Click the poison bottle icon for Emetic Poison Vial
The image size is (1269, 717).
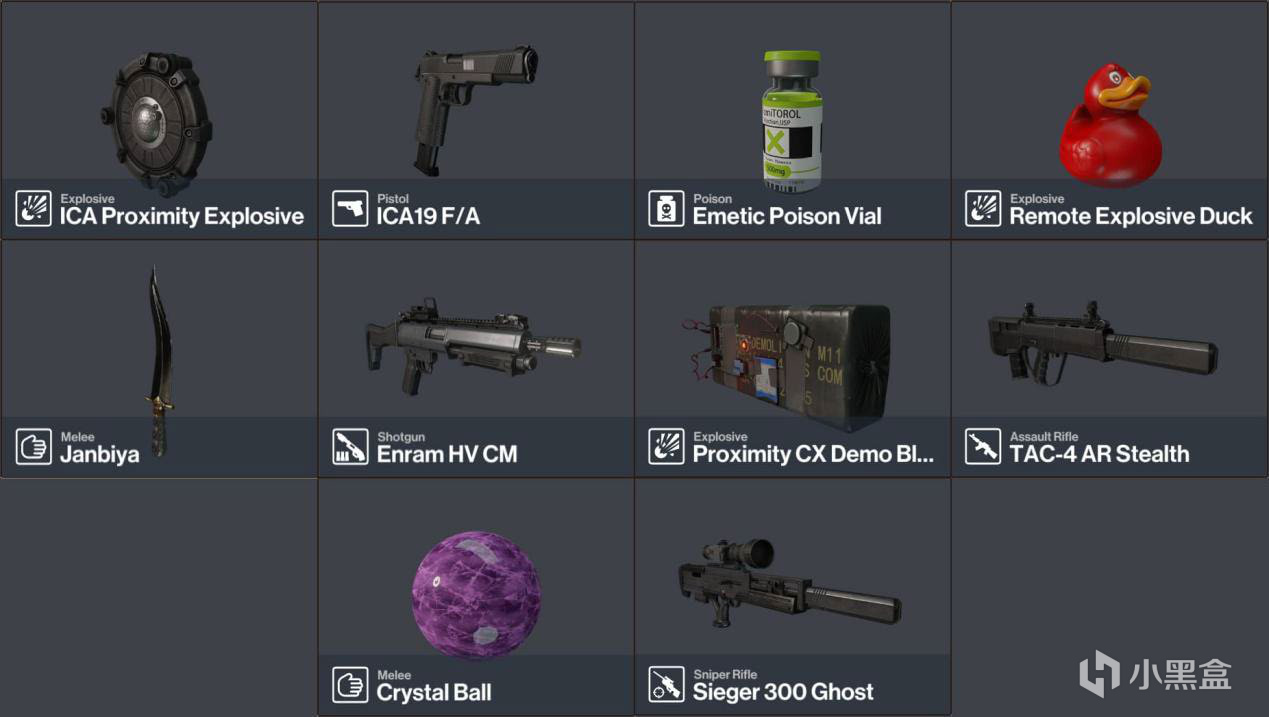(666, 208)
